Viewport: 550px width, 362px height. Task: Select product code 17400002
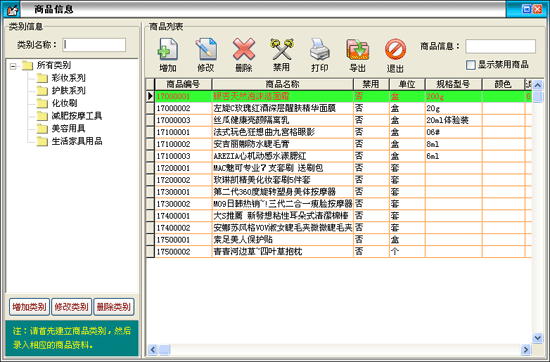[x=173, y=228]
